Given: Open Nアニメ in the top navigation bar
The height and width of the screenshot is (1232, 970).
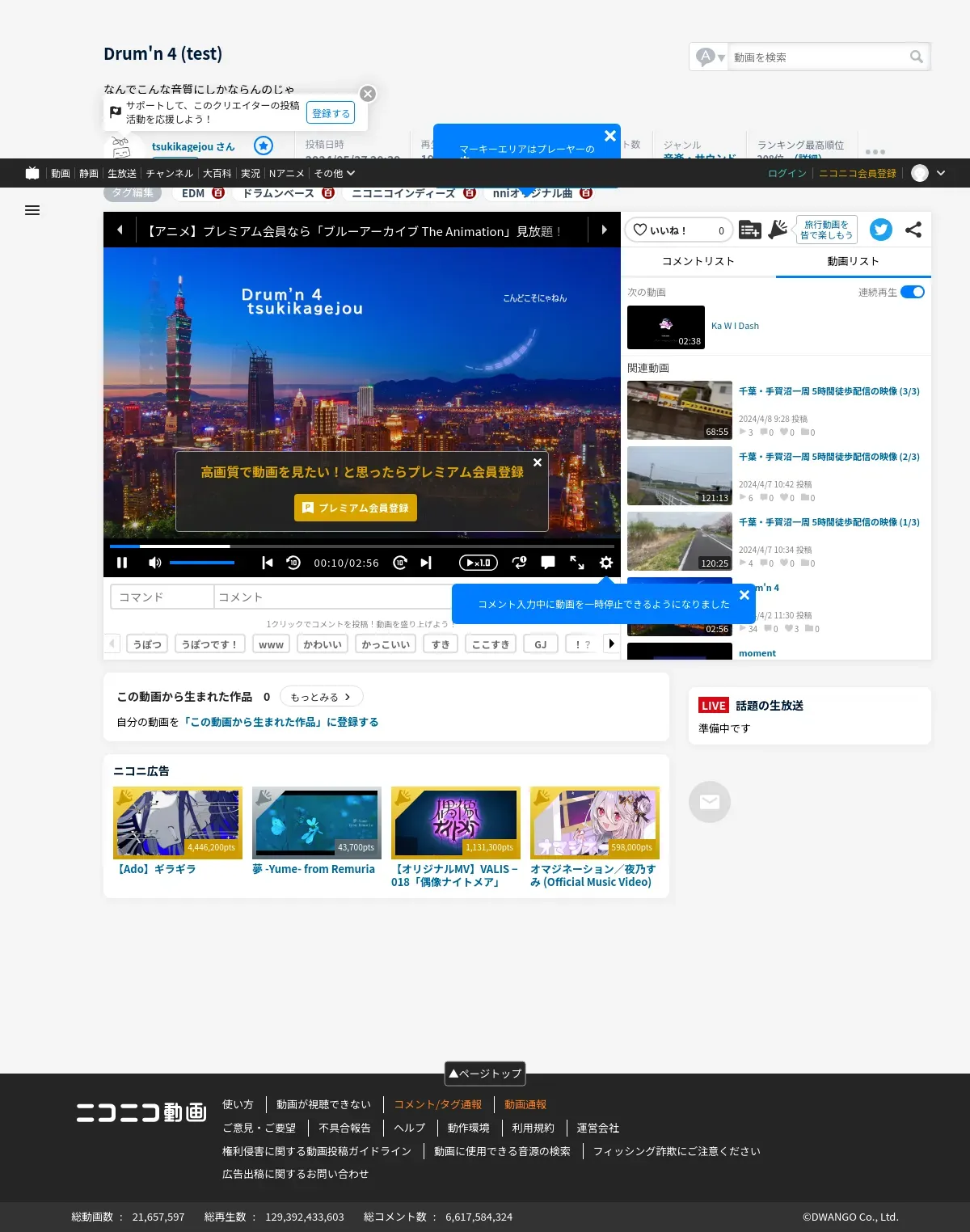Looking at the screenshot, I should (287, 173).
